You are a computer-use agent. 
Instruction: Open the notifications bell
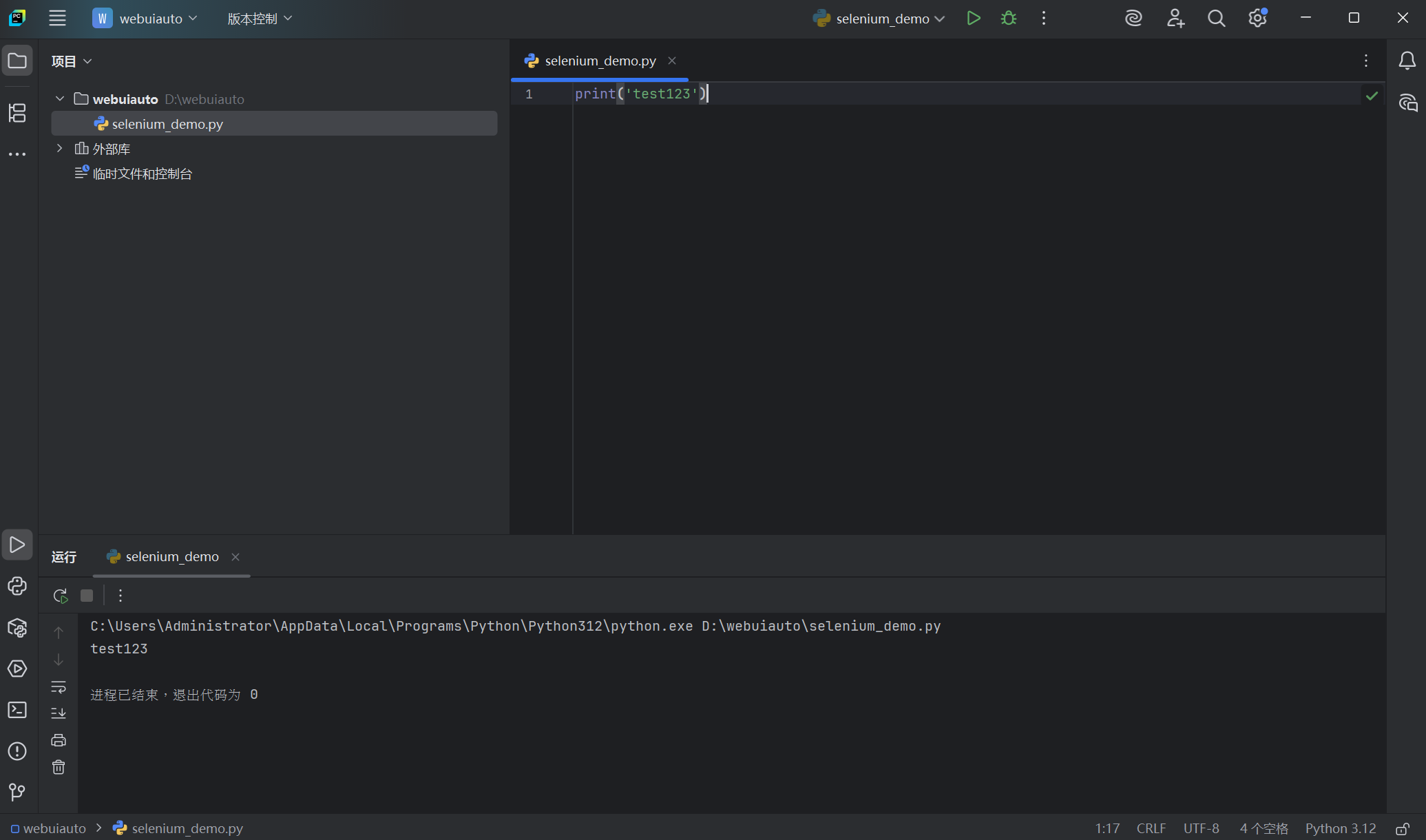pos(1407,61)
